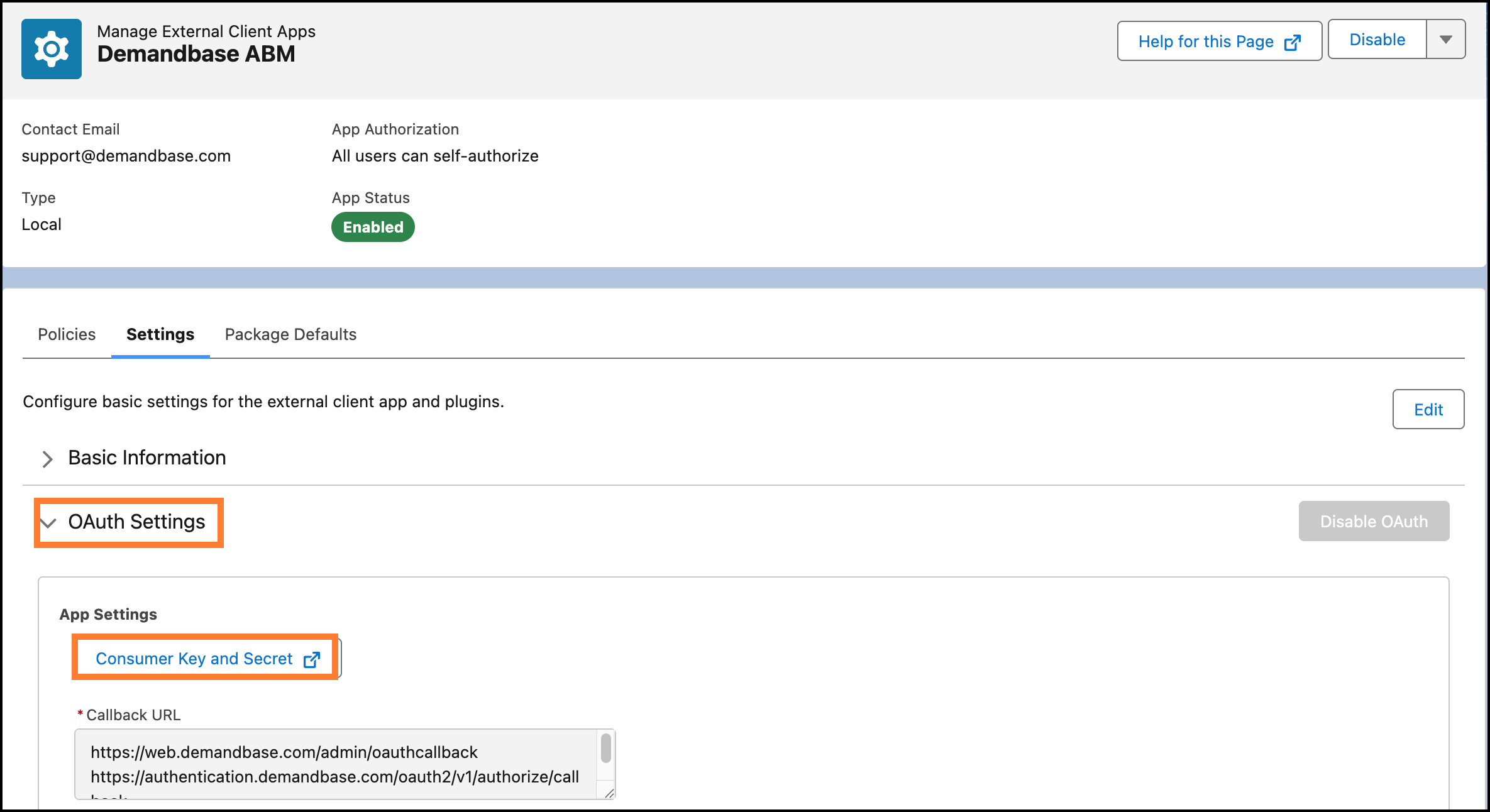Click the Disable OAuth button
The height and width of the screenshot is (812, 1490).
pyautogui.click(x=1374, y=522)
